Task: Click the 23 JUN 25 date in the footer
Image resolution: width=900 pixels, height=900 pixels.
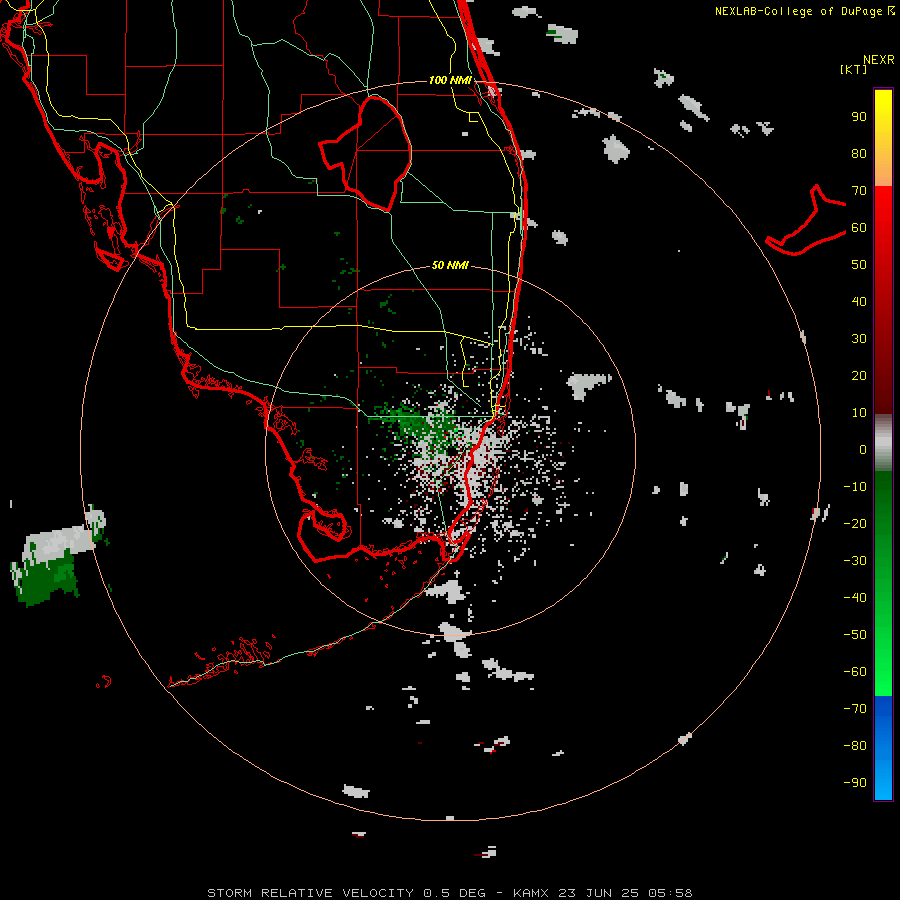Action: [x=599, y=893]
